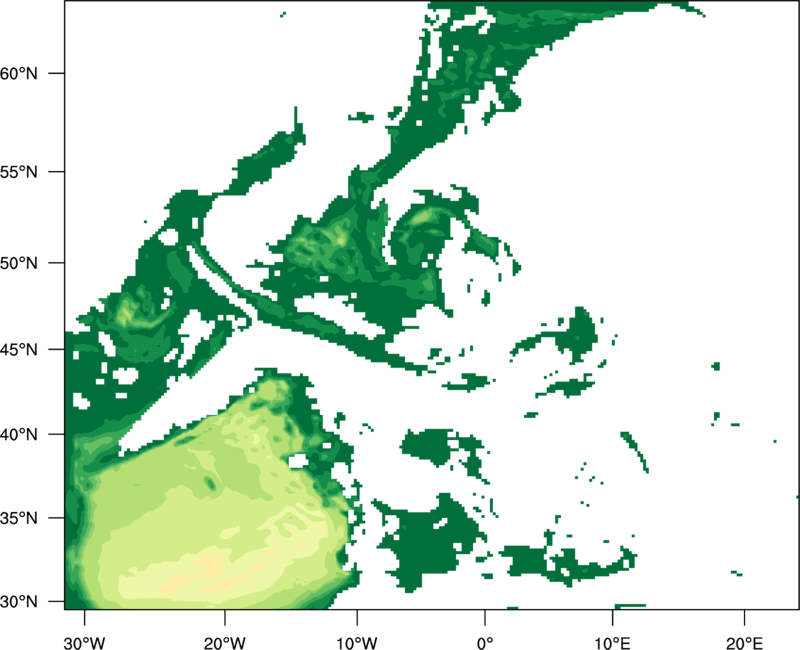Click the 20°W longitude label

coord(224,642)
